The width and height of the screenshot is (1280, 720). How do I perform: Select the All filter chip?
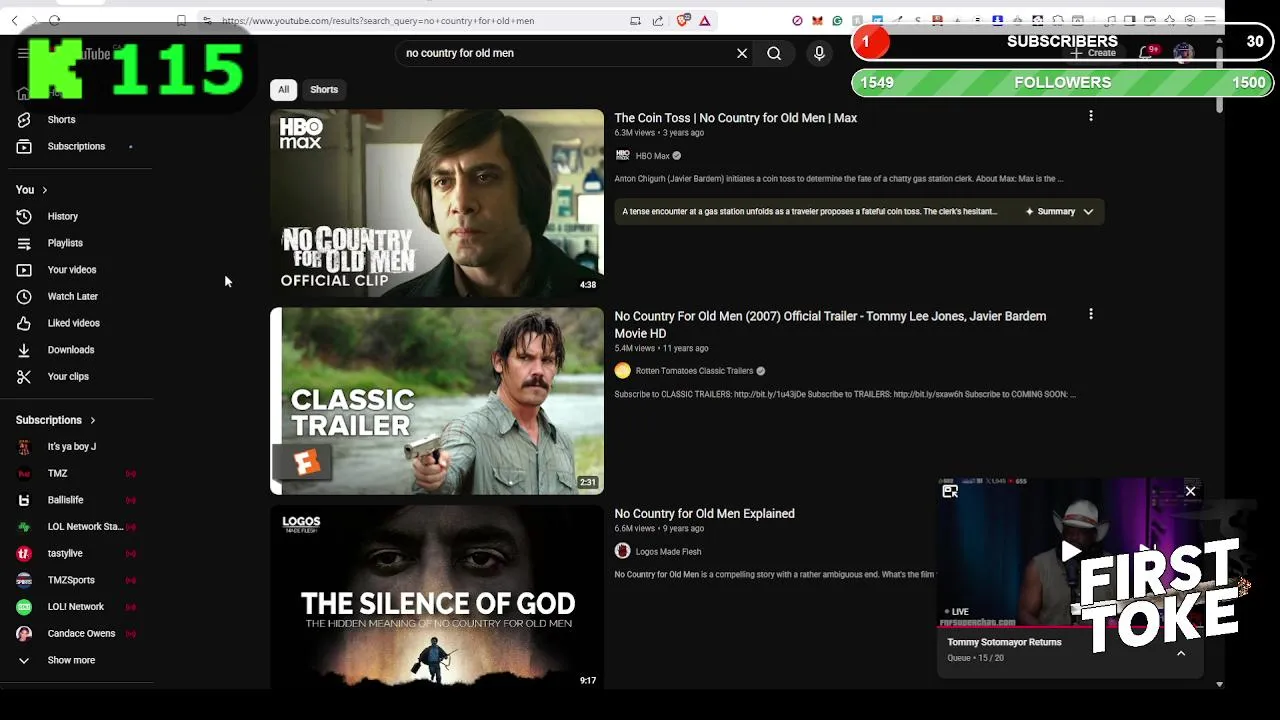point(283,89)
